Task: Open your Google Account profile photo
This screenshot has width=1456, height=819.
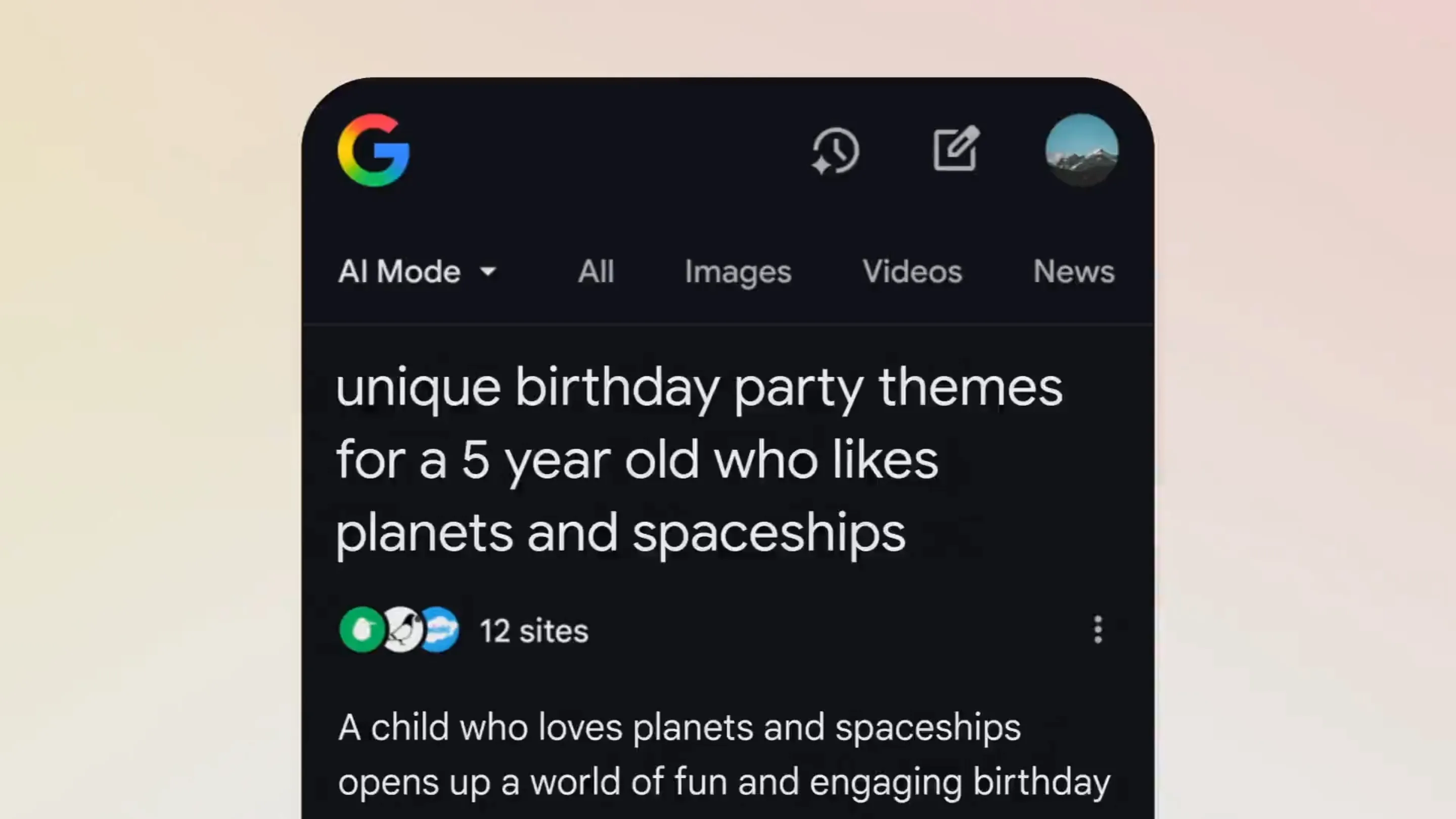Action: (1081, 149)
